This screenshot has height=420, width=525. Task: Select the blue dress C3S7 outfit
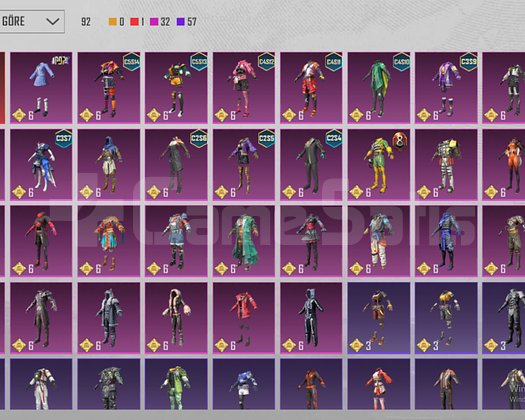tap(41, 165)
